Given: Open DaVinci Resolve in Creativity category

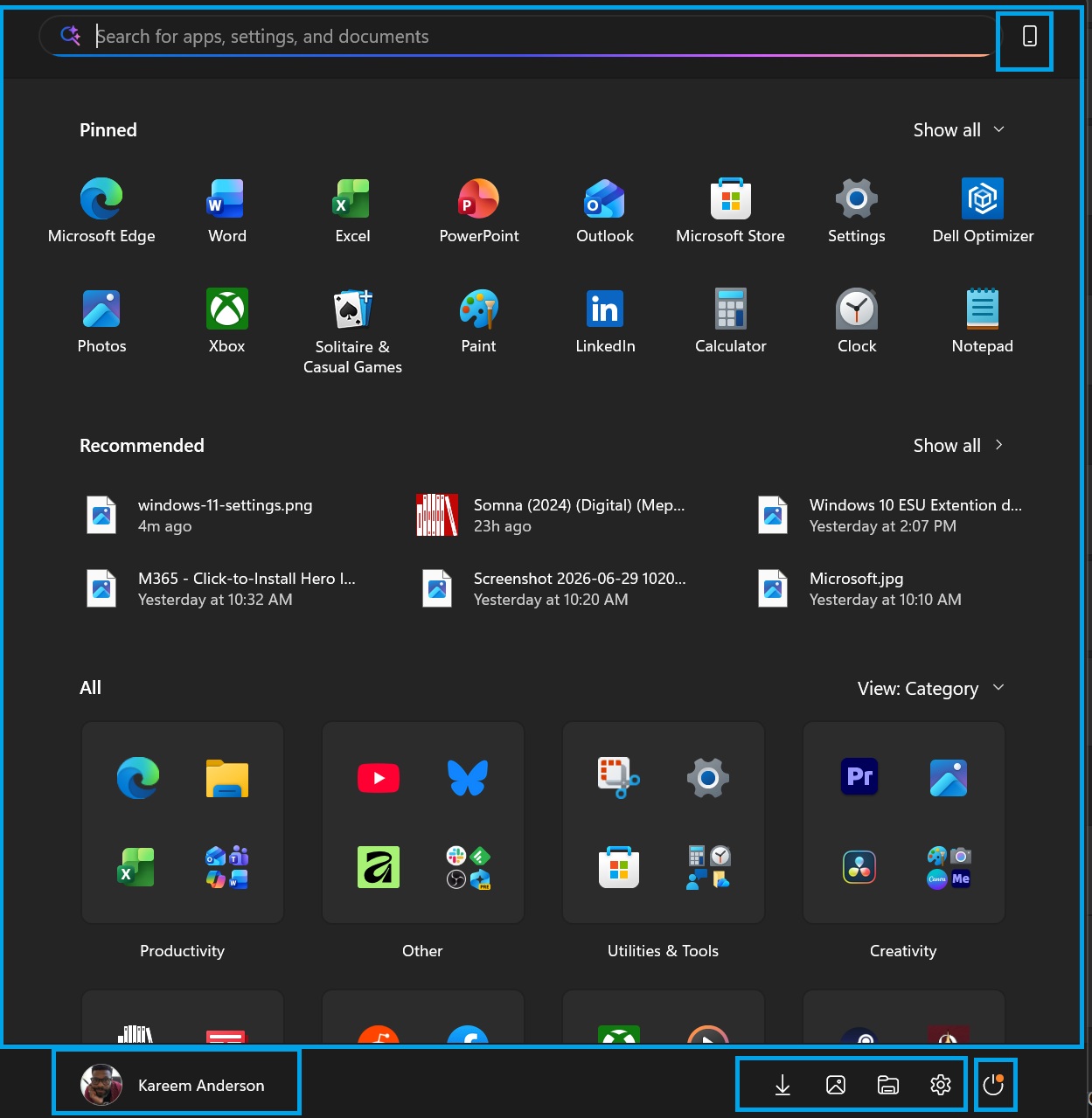Looking at the screenshot, I should (x=859, y=867).
